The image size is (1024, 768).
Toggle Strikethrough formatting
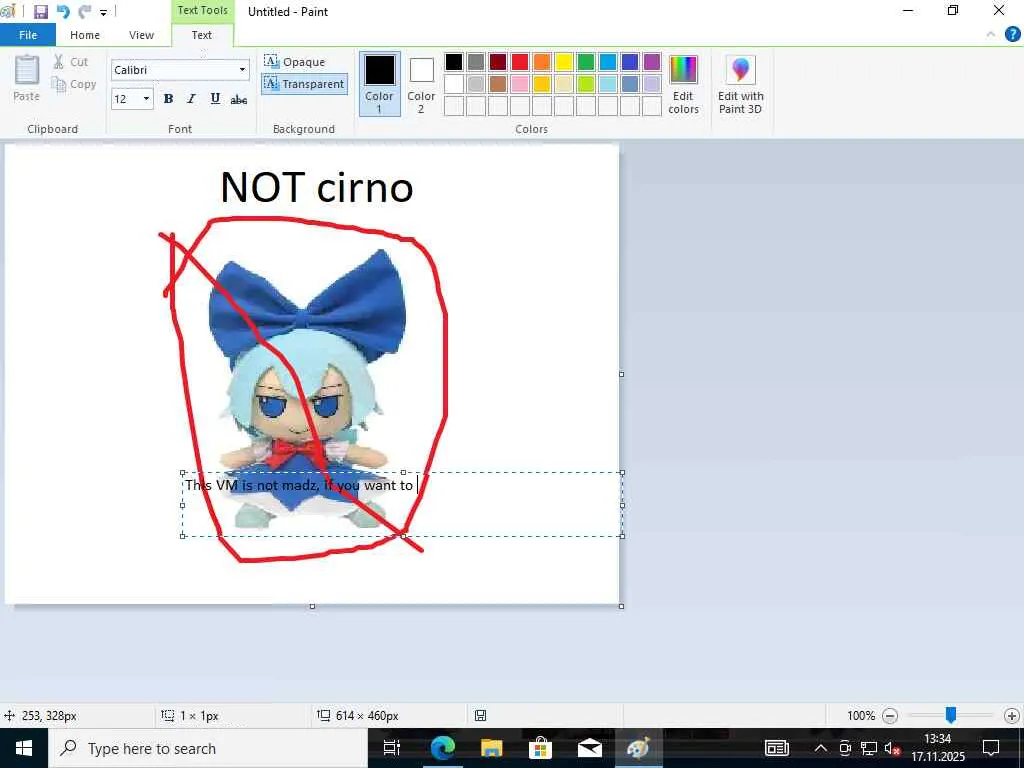point(238,99)
